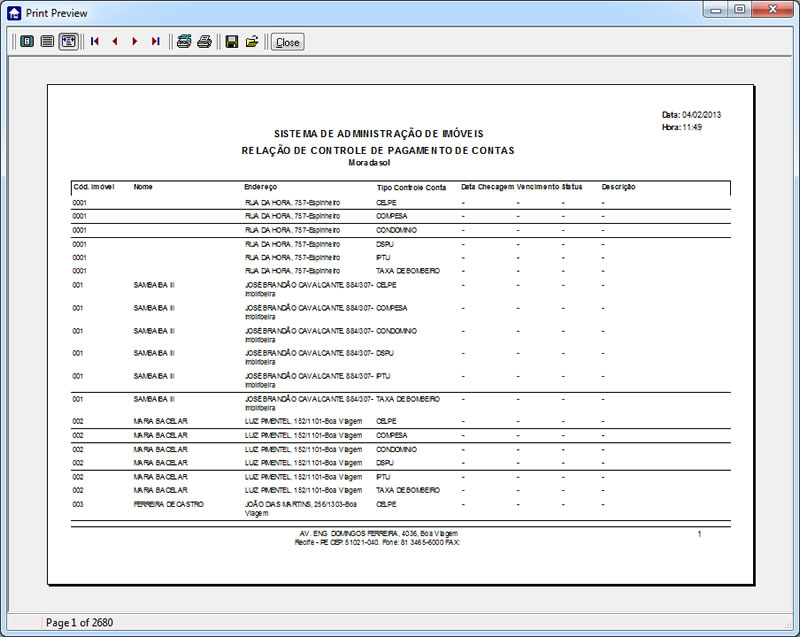The image size is (800, 637).
Task: Click the Zoom to Fit whole-page icon
Action: tap(26, 42)
